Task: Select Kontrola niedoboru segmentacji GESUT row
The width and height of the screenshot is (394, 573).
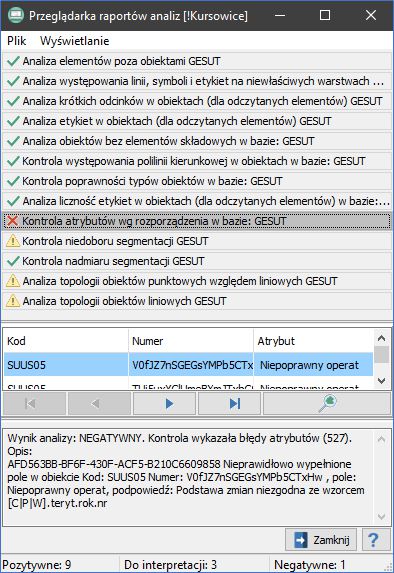Action: click(x=197, y=241)
